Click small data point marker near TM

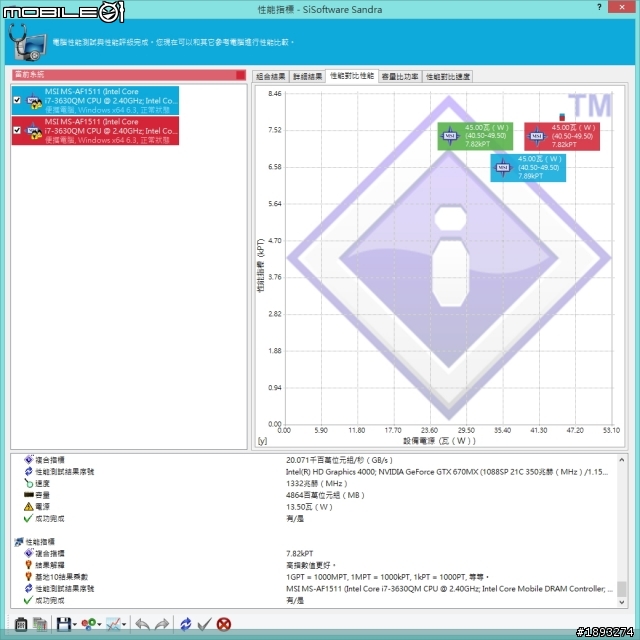(562, 117)
